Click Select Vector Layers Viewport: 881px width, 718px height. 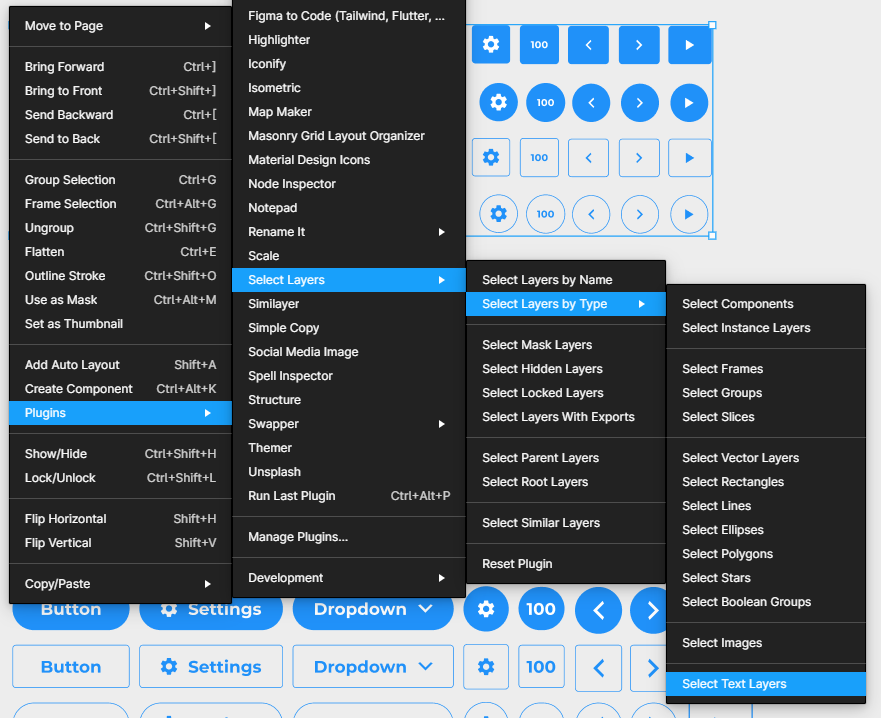pyautogui.click(x=766, y=458)
